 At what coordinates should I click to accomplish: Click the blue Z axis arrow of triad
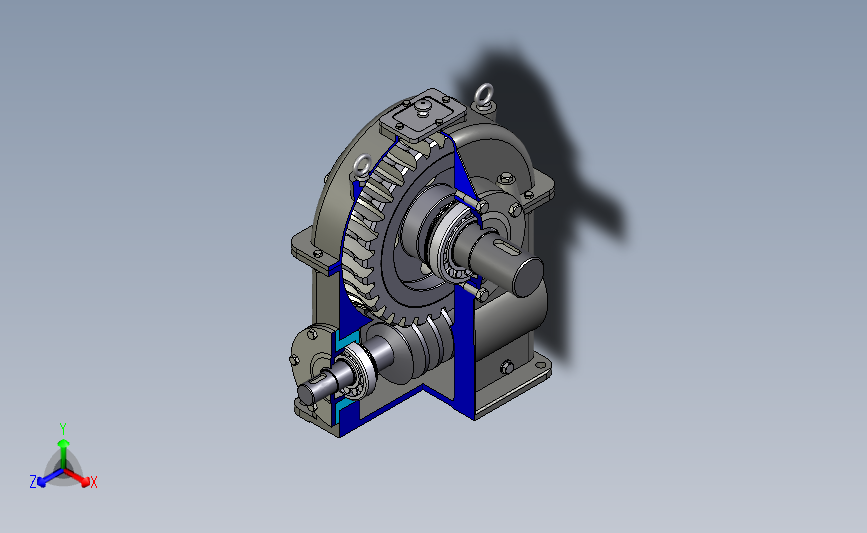coord(49,479)
